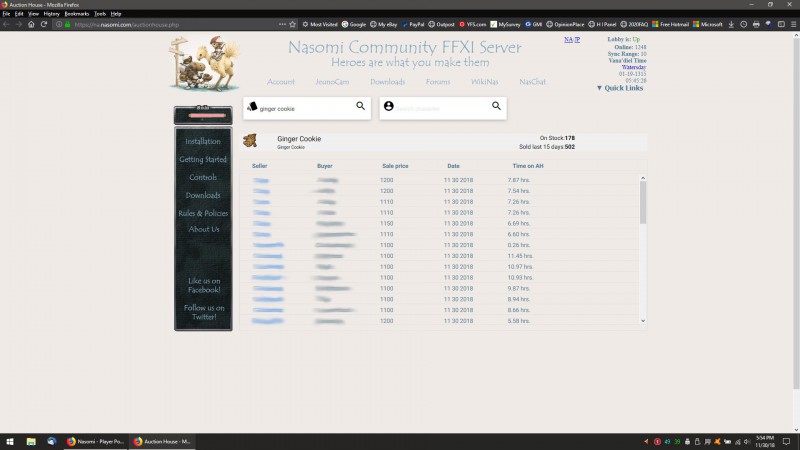Viewport: 800px width, 450px height.
Task: Click the Ginger Cookie item icon
Action: pyautogui.click(x=250, y=141)
